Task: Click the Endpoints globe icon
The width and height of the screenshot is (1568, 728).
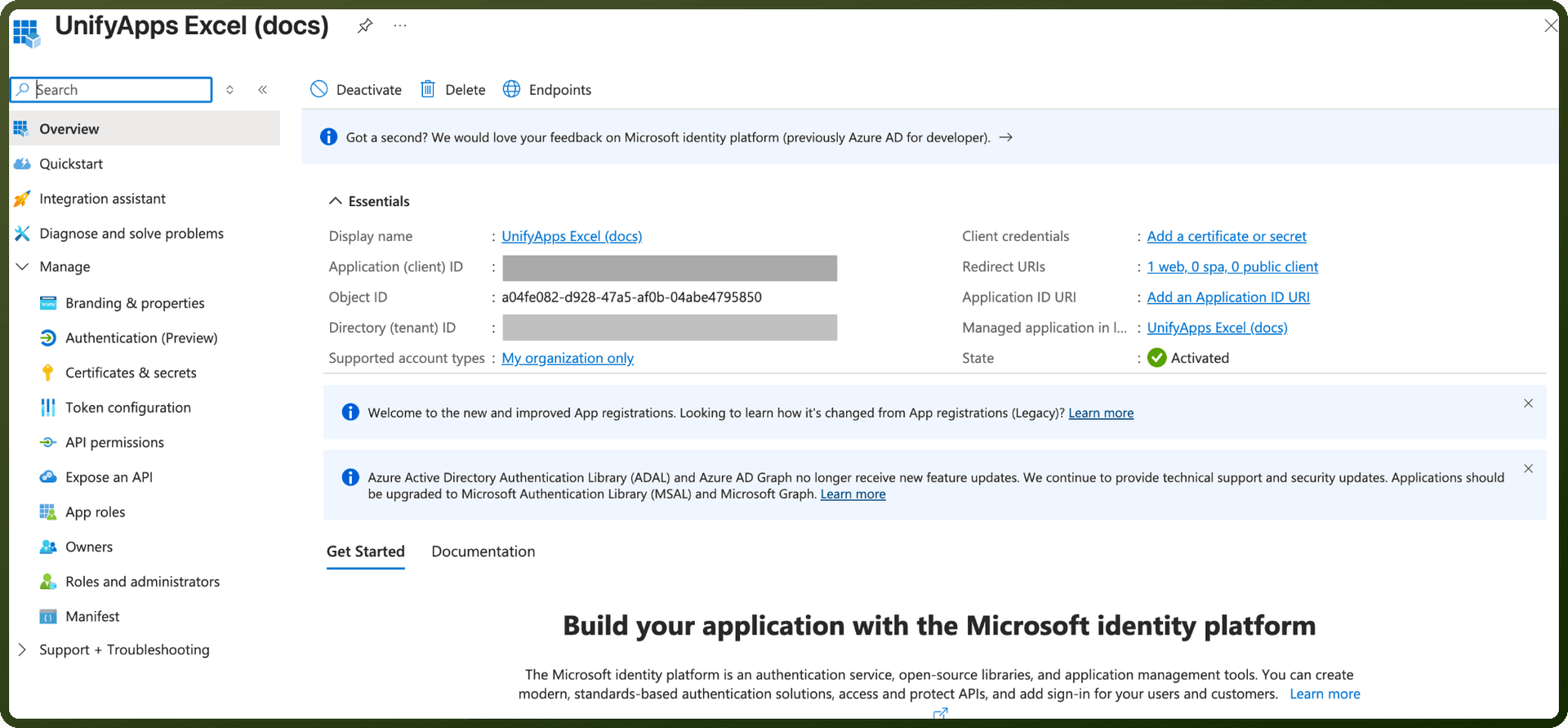Action: [x=511, y=89]
